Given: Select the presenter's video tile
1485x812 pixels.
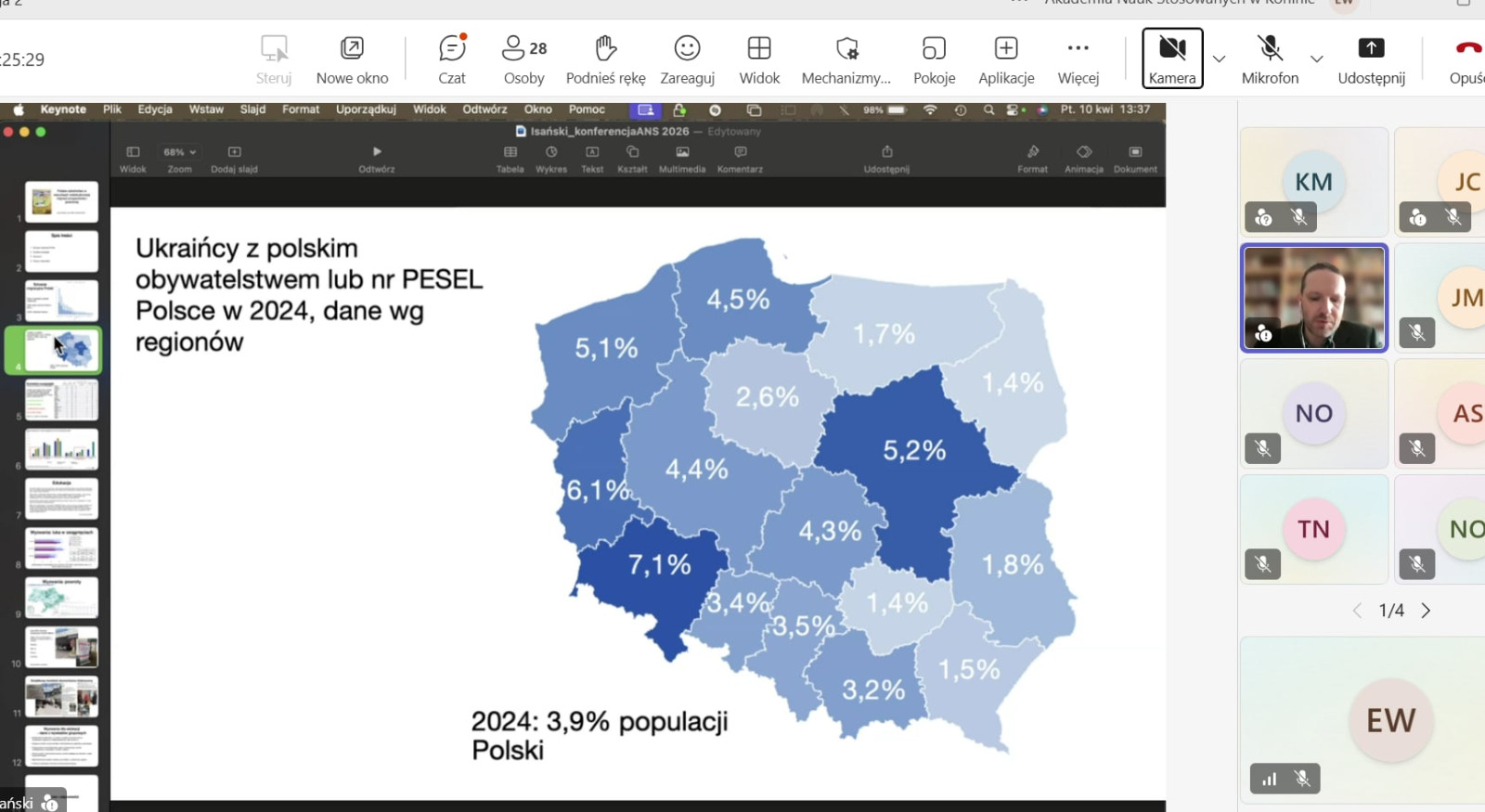Looking at the screenshot, I should tap(1313, 297).
